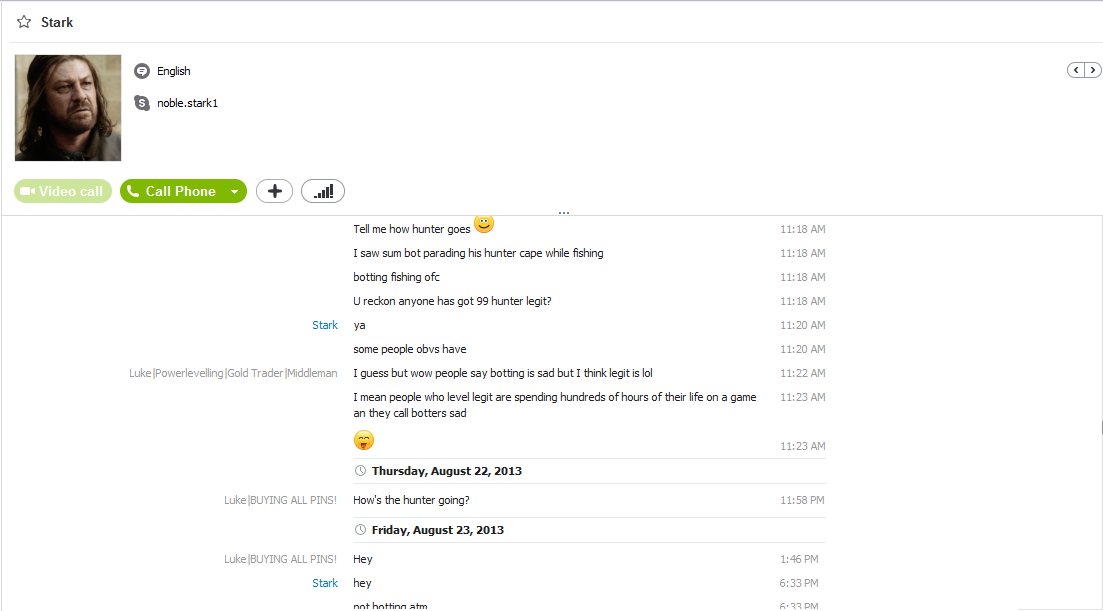Click the 11:58 PM timestamp

coord(802,500)
